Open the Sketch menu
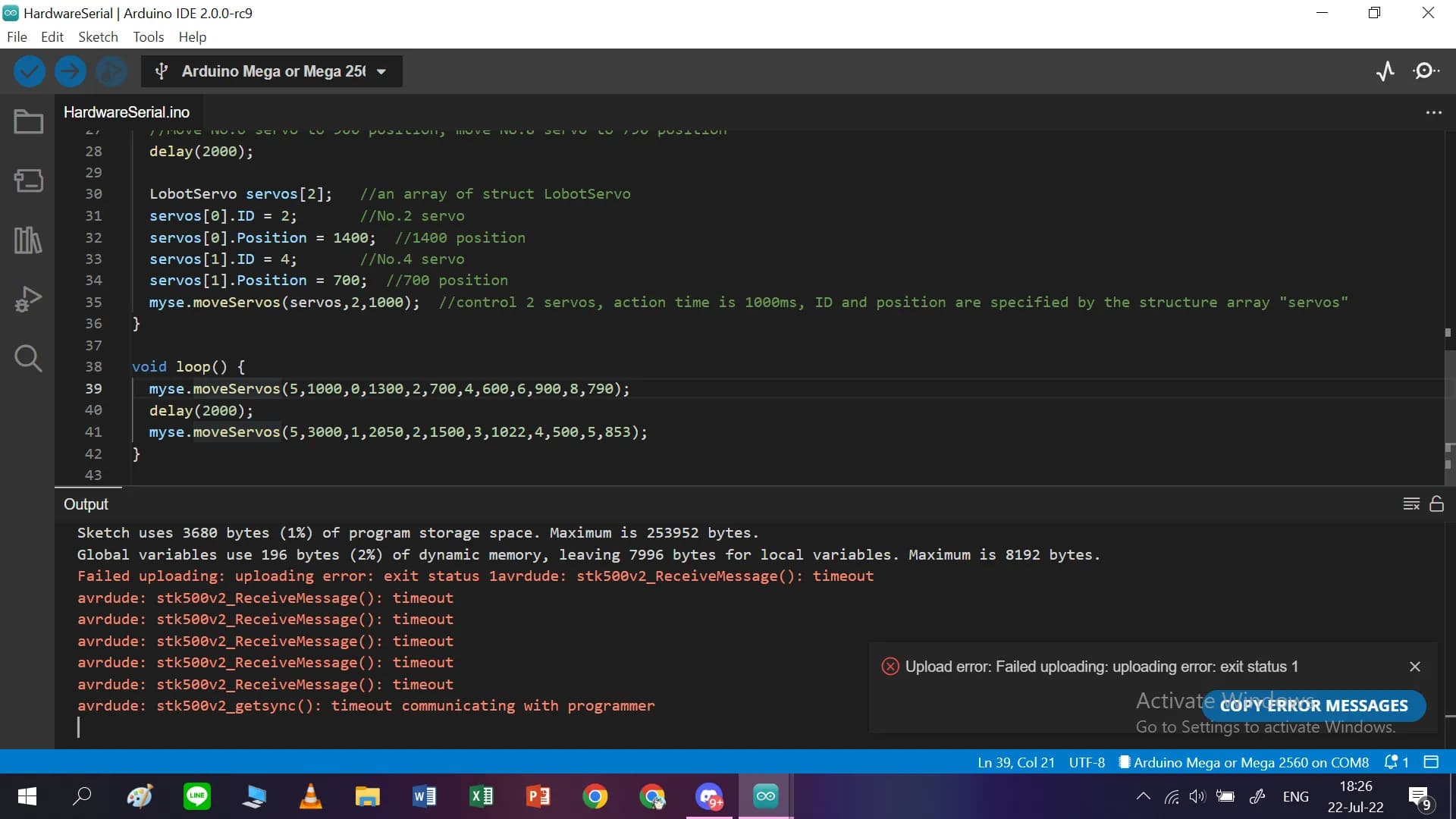This screenshot has height=819, width=1456. [98, 36]
